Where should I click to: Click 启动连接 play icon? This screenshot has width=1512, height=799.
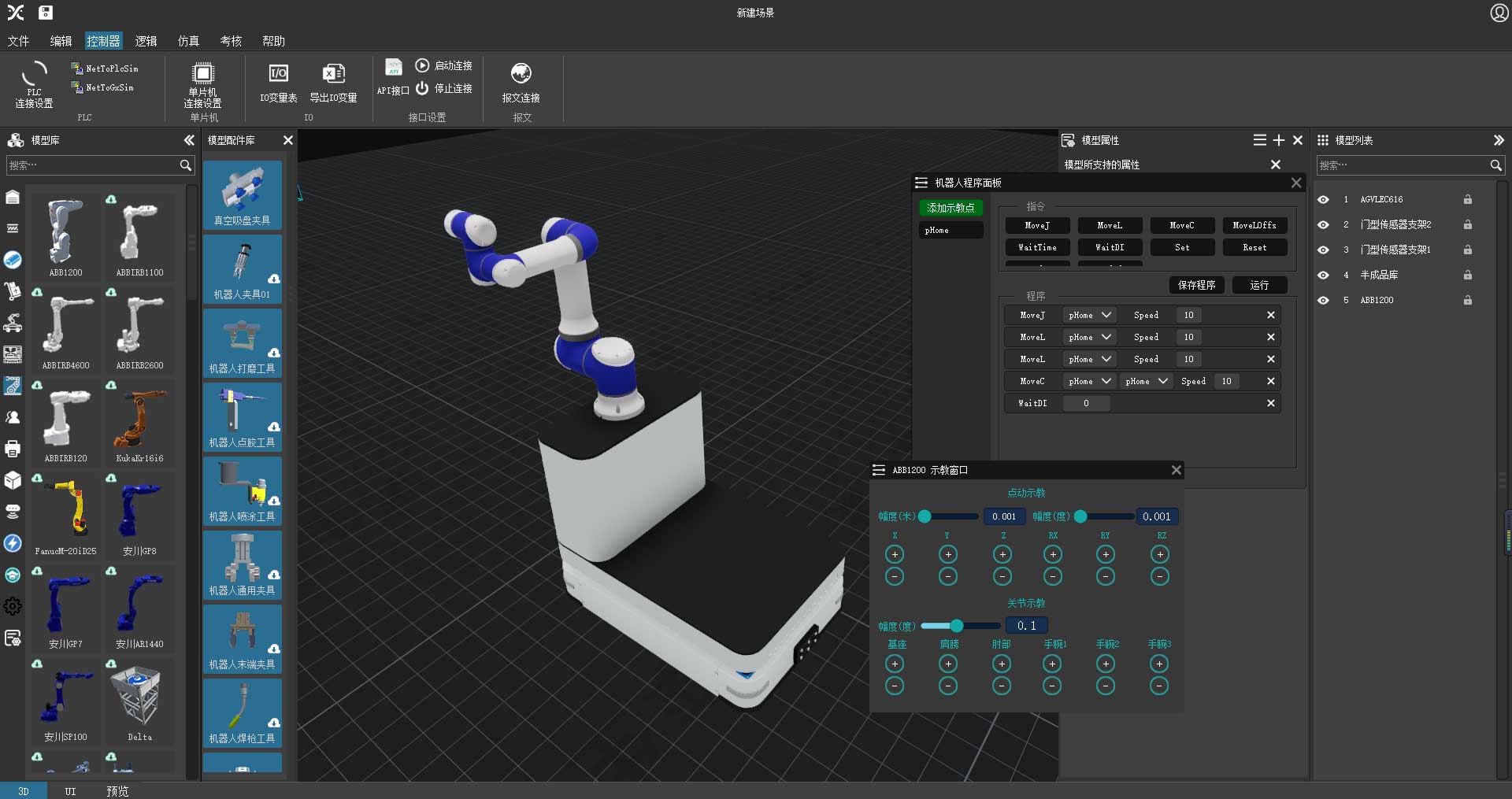point(422,65)
